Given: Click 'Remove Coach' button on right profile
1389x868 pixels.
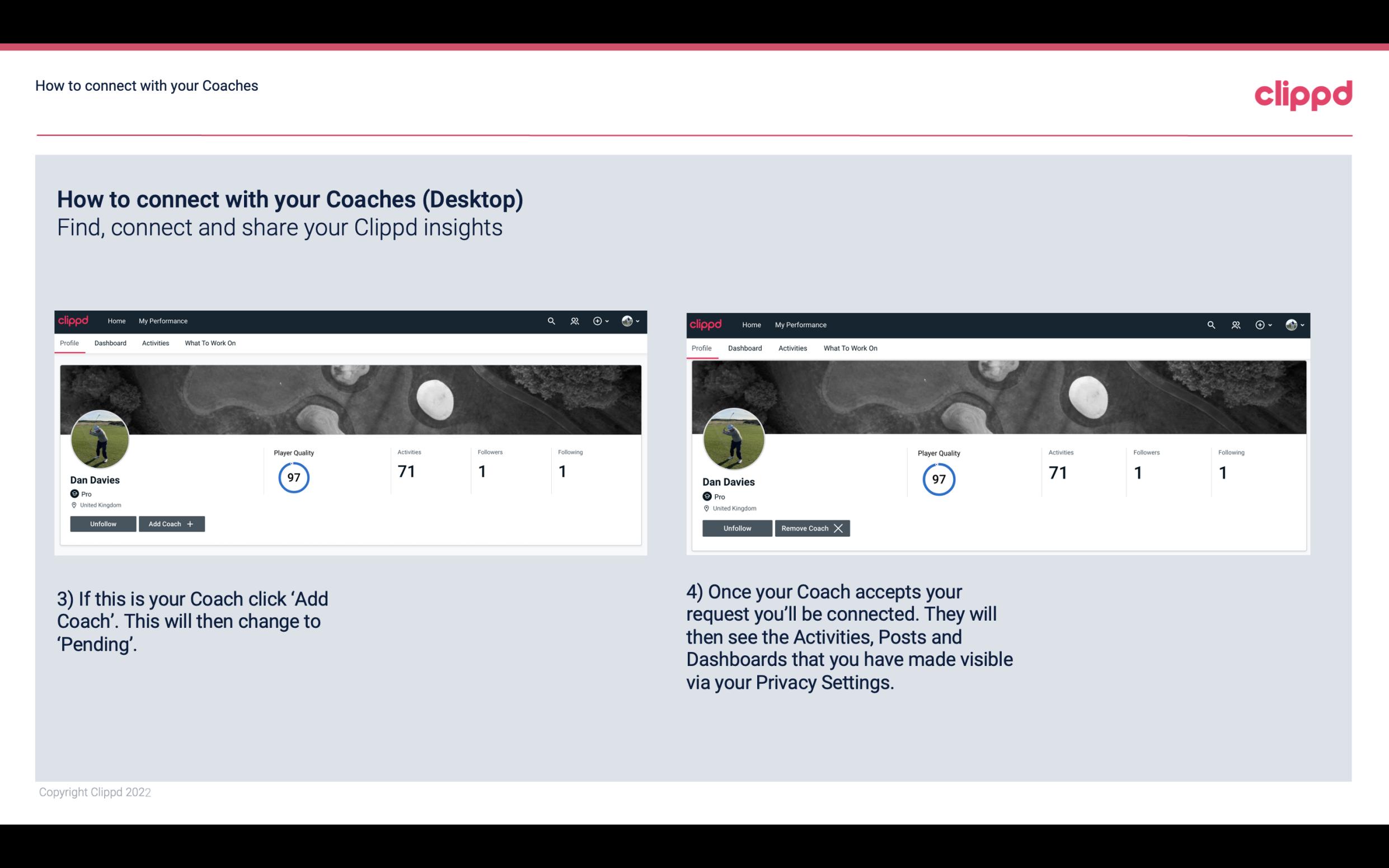Looking at the screenshot, I should [811, 528].
